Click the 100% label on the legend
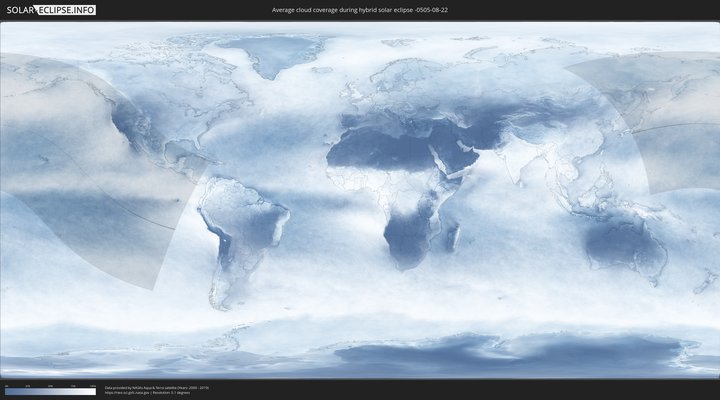 [x=94, y=385]
